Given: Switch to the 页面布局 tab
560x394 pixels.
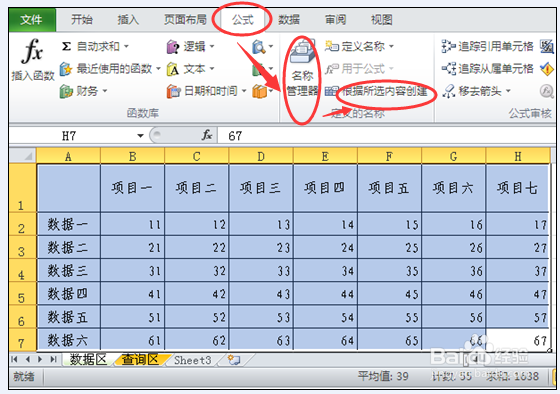Looking at the screenshot, I should [x=185, y=20].
